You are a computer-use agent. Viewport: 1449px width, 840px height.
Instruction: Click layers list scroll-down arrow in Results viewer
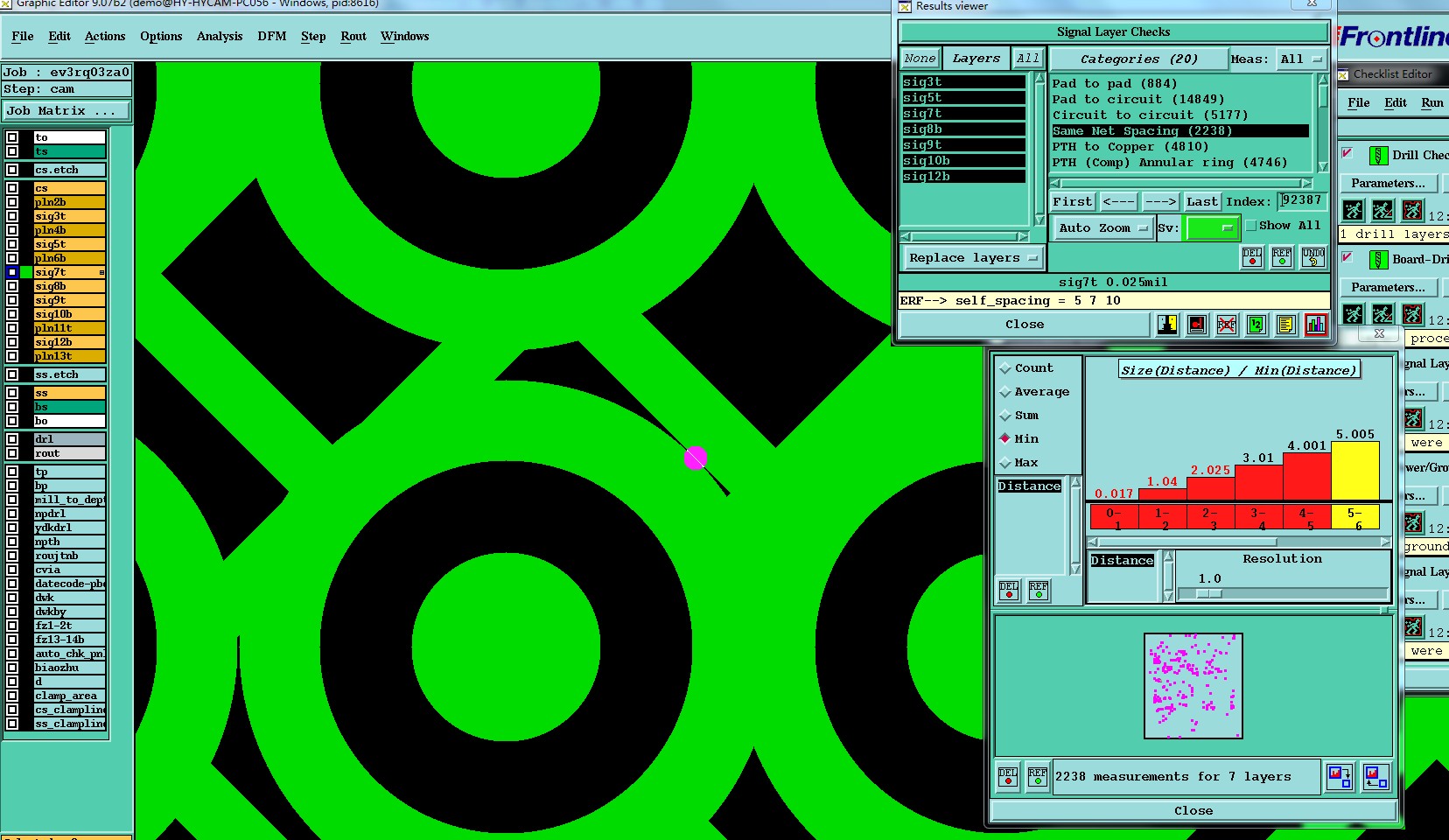pos(1039,221)
